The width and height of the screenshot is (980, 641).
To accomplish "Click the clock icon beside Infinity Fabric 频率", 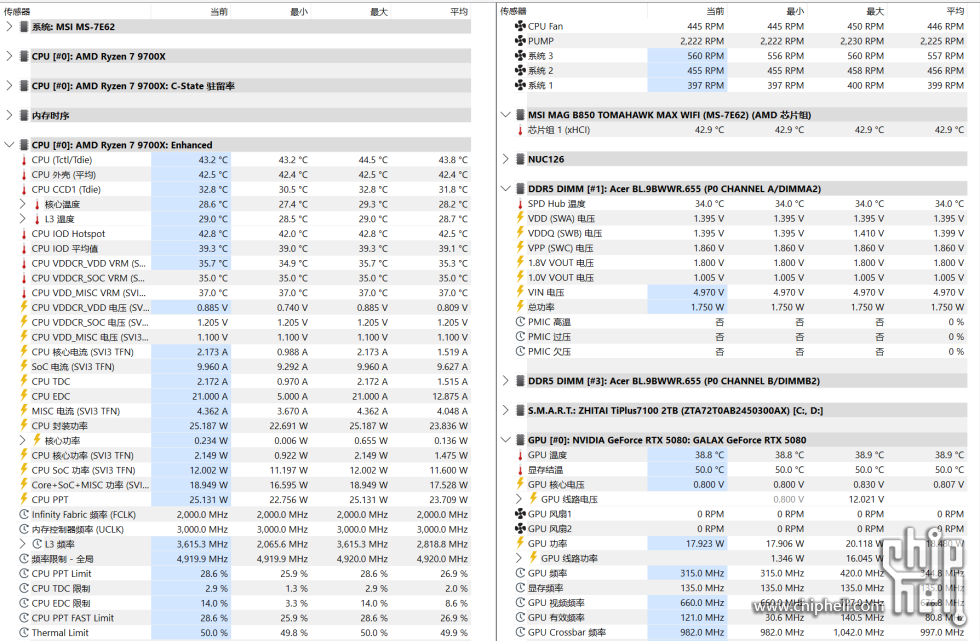I will (x=24, y=514).
